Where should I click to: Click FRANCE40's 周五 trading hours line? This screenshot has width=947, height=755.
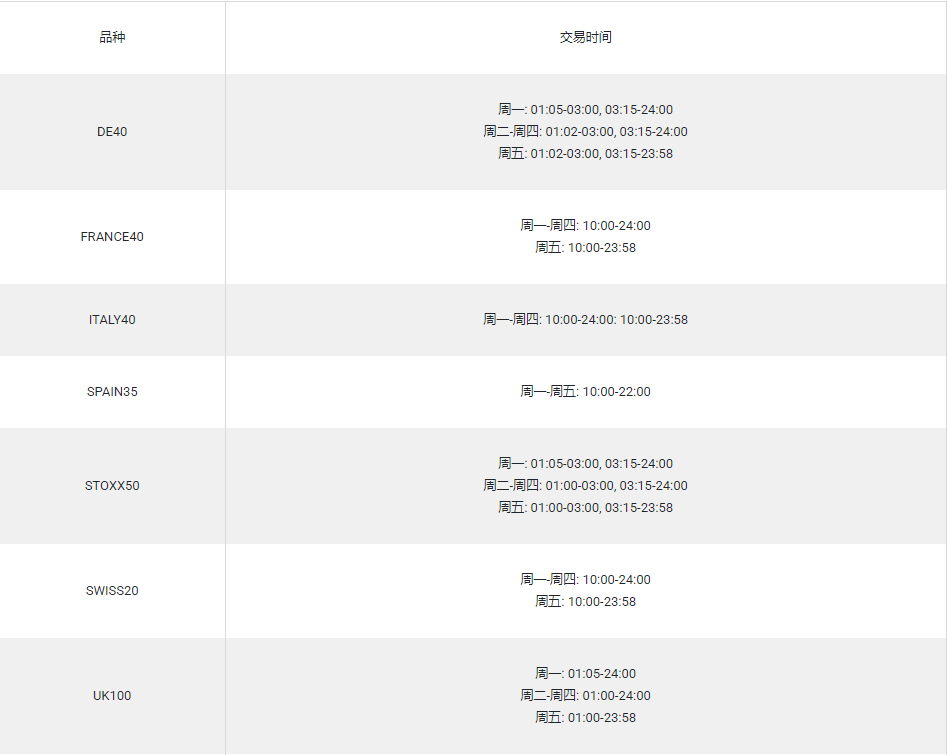[585, 248]
